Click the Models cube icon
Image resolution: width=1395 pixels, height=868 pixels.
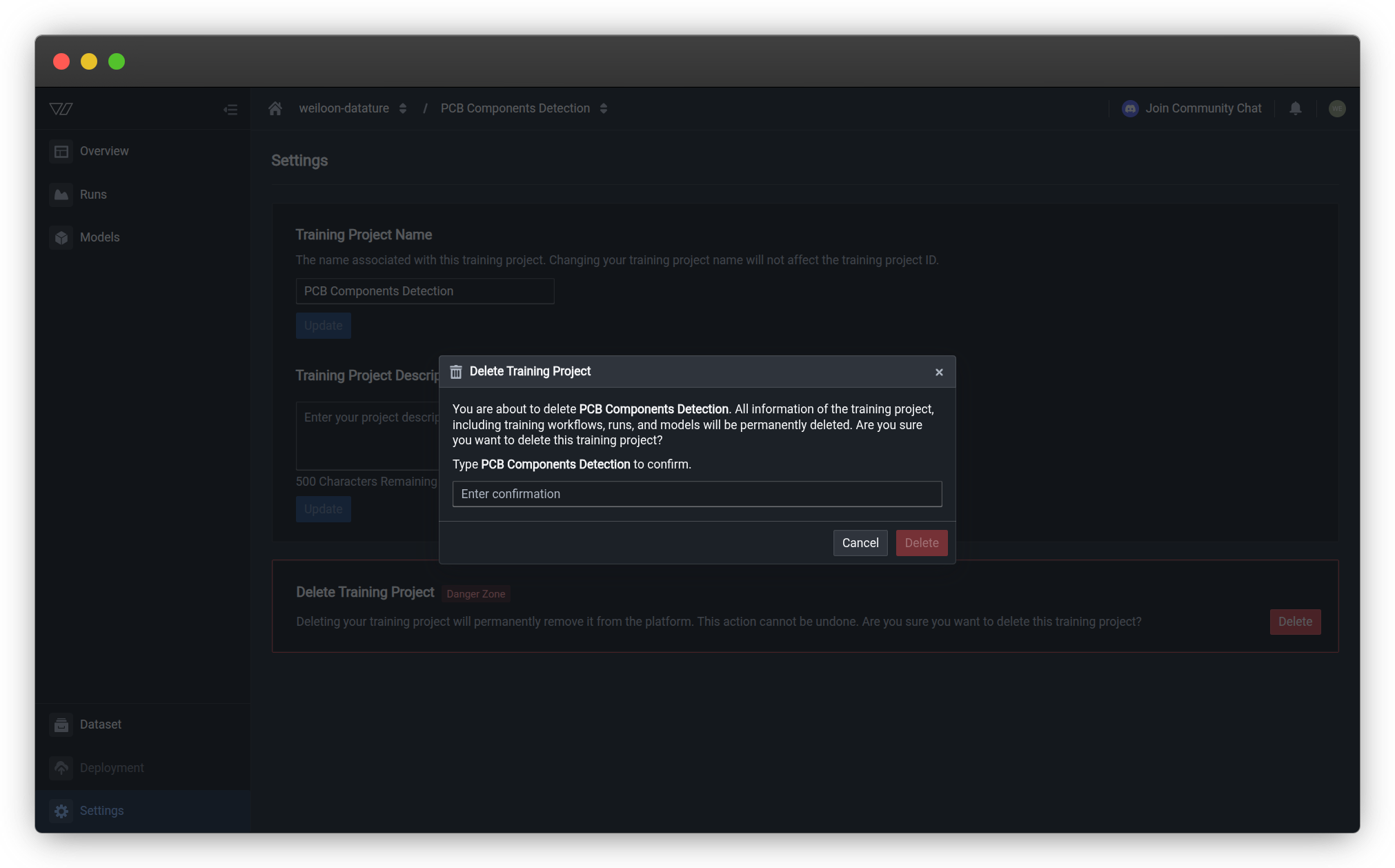click(61, 237)
